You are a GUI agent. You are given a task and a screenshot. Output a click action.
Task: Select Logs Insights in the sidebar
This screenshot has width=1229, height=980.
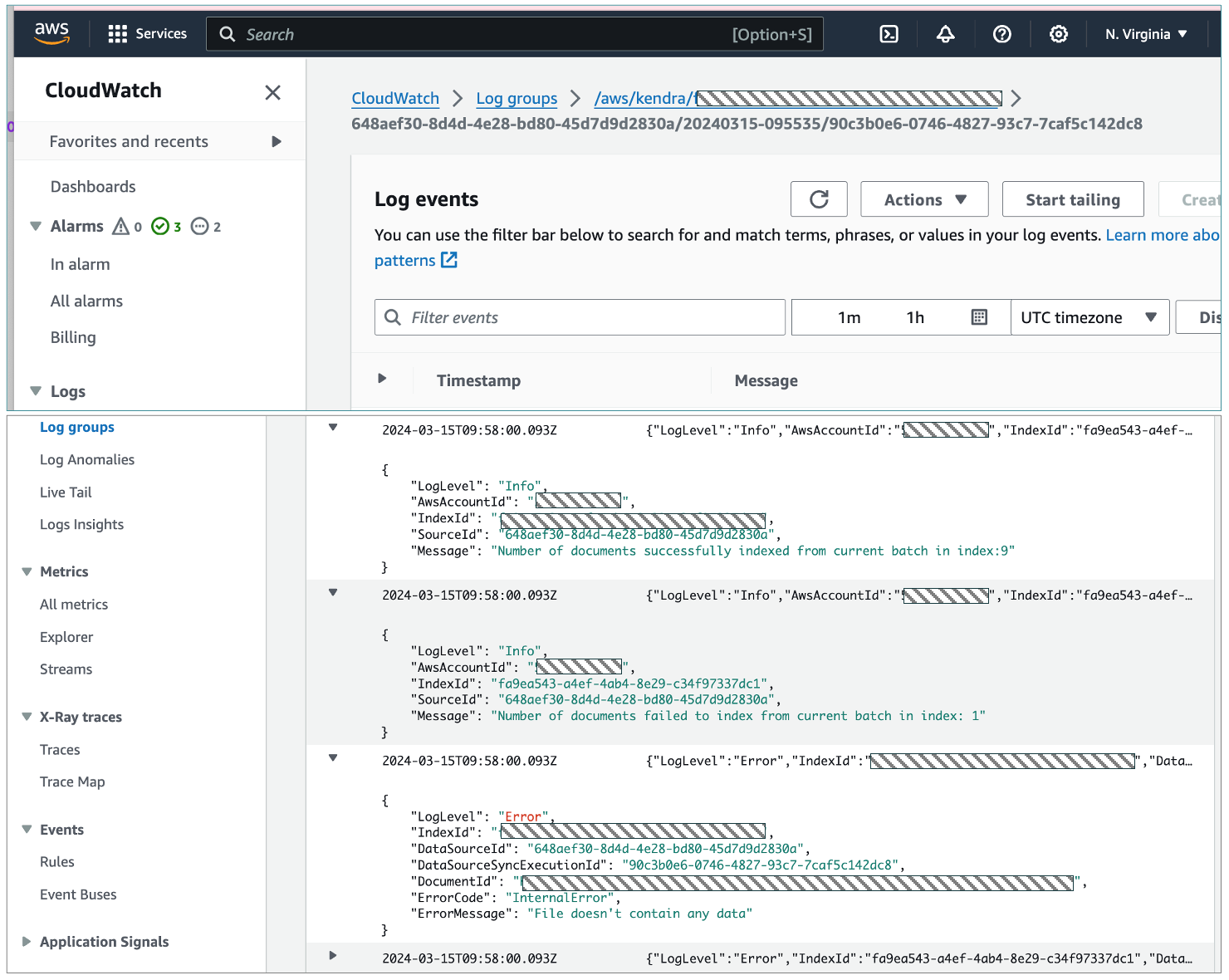click(81, 524)
